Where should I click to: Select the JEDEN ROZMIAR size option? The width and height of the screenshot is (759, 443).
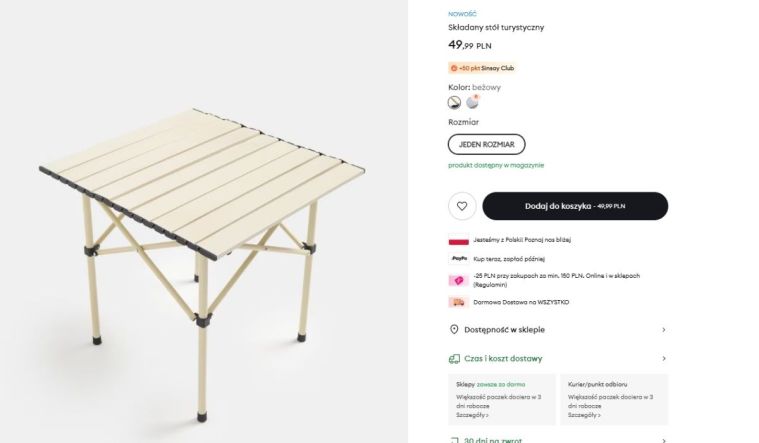(x=486, y=144)
